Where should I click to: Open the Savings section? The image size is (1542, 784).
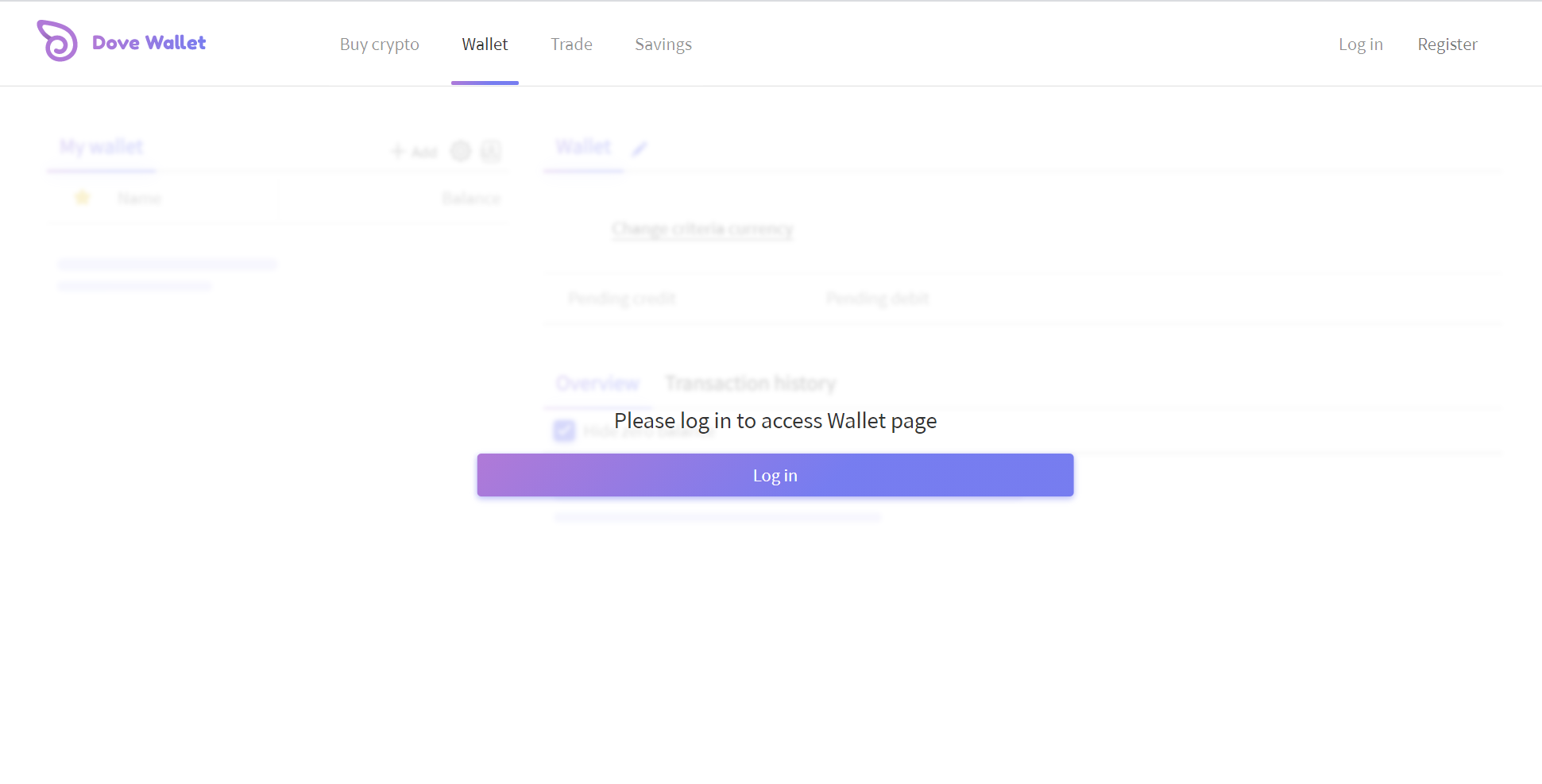(663, 44)
